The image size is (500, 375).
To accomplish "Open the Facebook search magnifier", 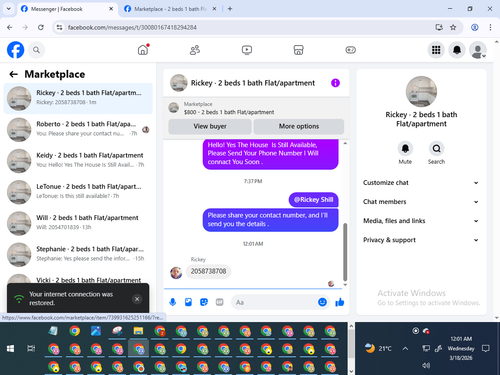I will [x=36, y=50].
